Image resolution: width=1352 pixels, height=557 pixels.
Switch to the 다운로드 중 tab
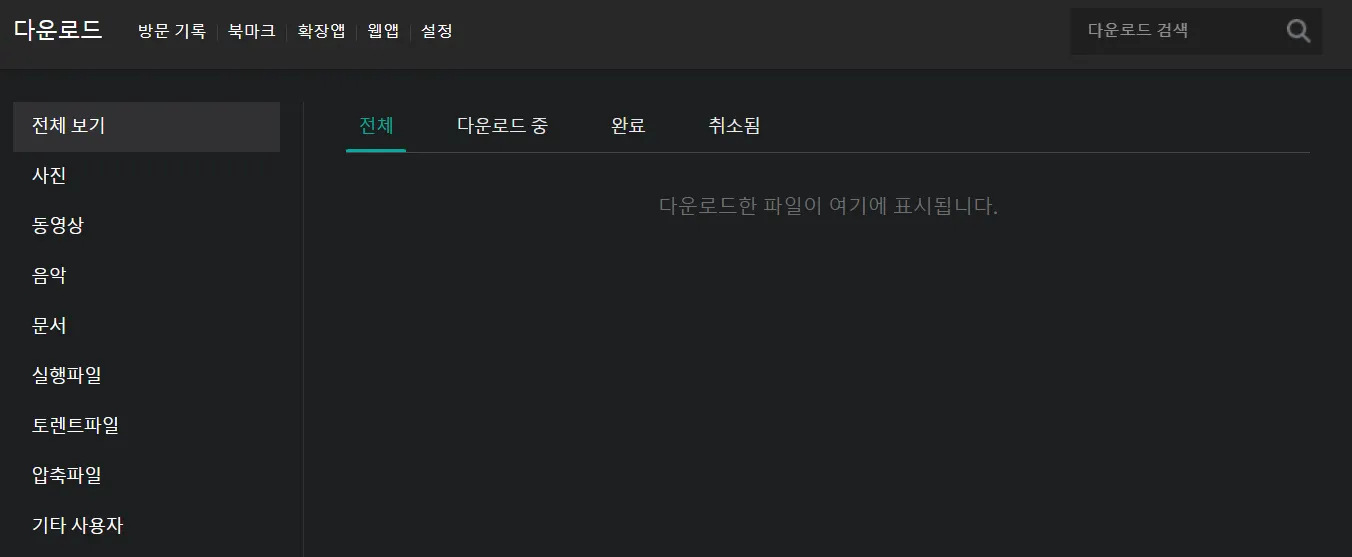tap(502, 126)
